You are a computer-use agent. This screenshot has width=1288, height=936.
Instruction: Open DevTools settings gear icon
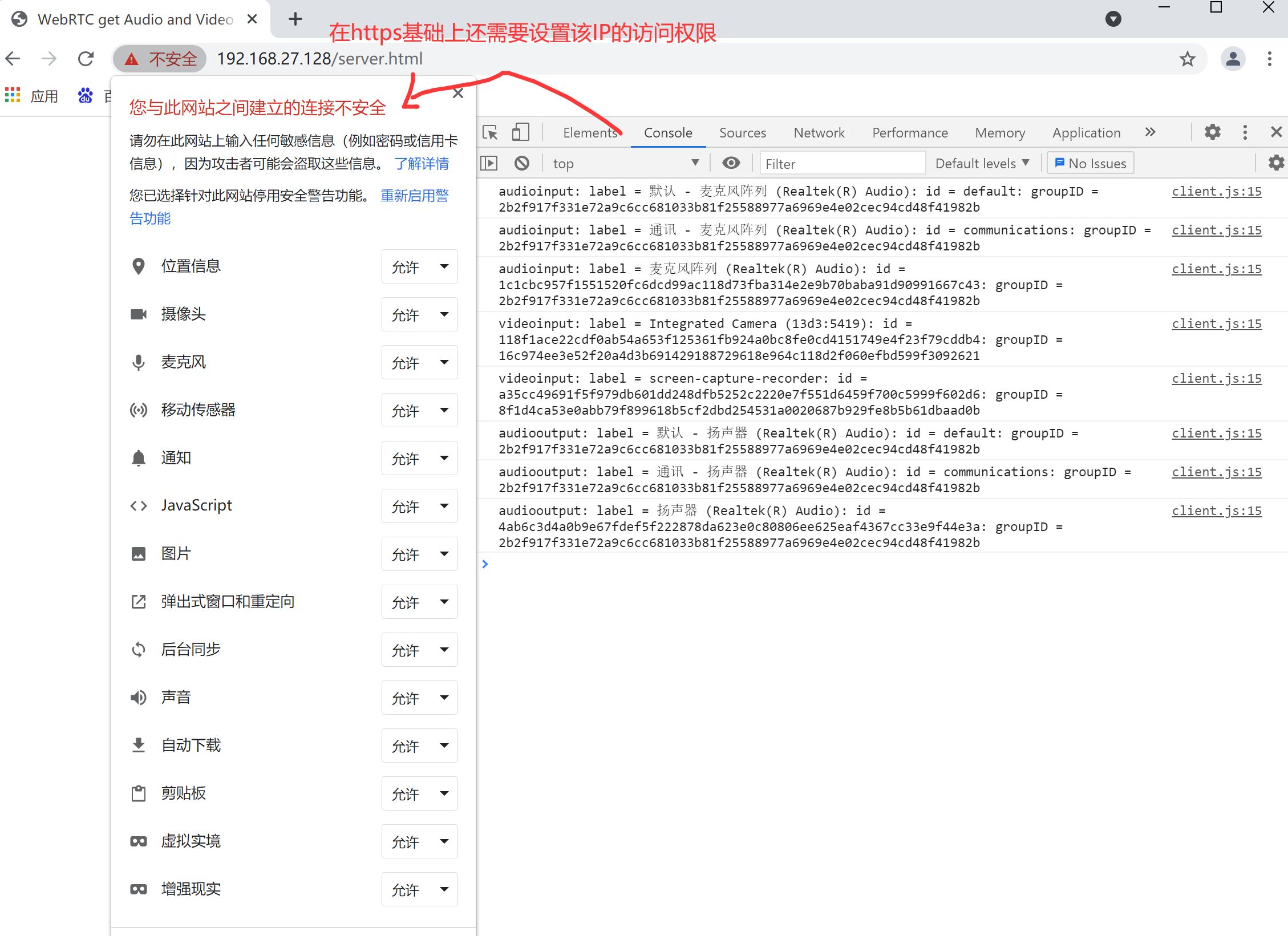pyautogui.click(x=1212, y=132)
